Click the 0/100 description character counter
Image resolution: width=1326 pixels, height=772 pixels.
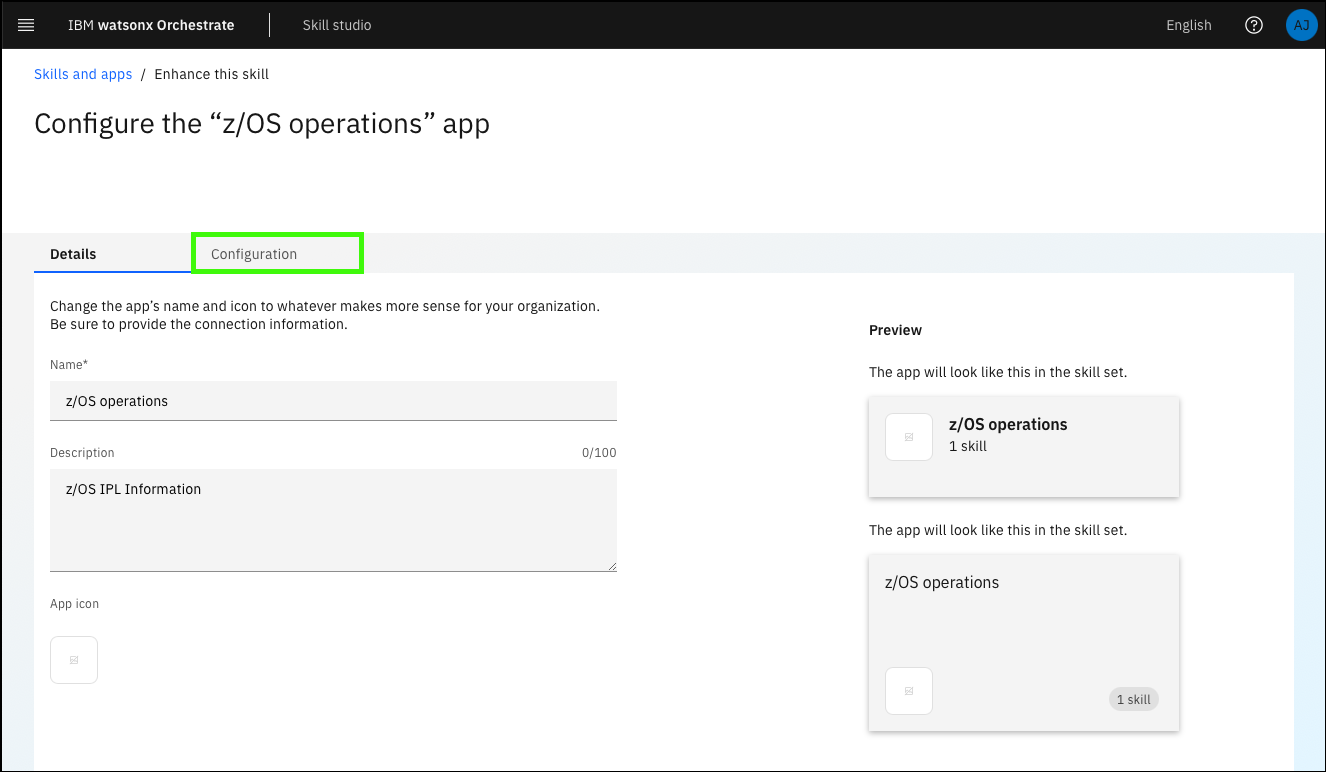pyautogui.click(x=599, y=453)
